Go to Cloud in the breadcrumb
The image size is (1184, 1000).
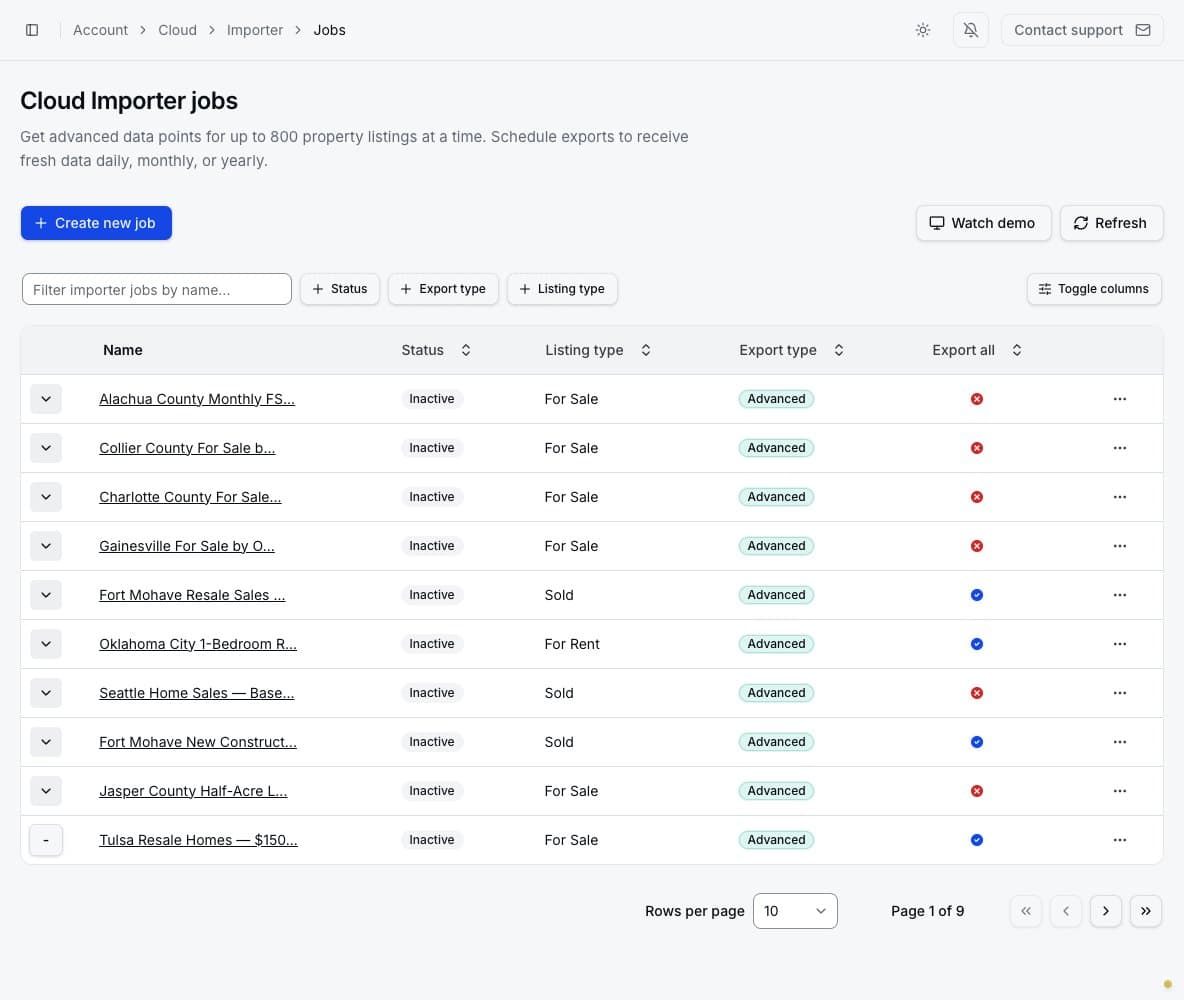(x=177, y=30)
